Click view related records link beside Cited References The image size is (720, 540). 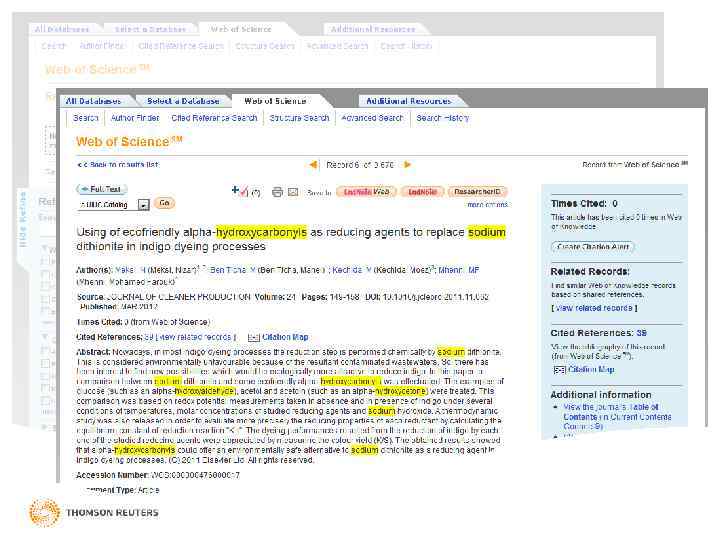click(x=197, y=338)
